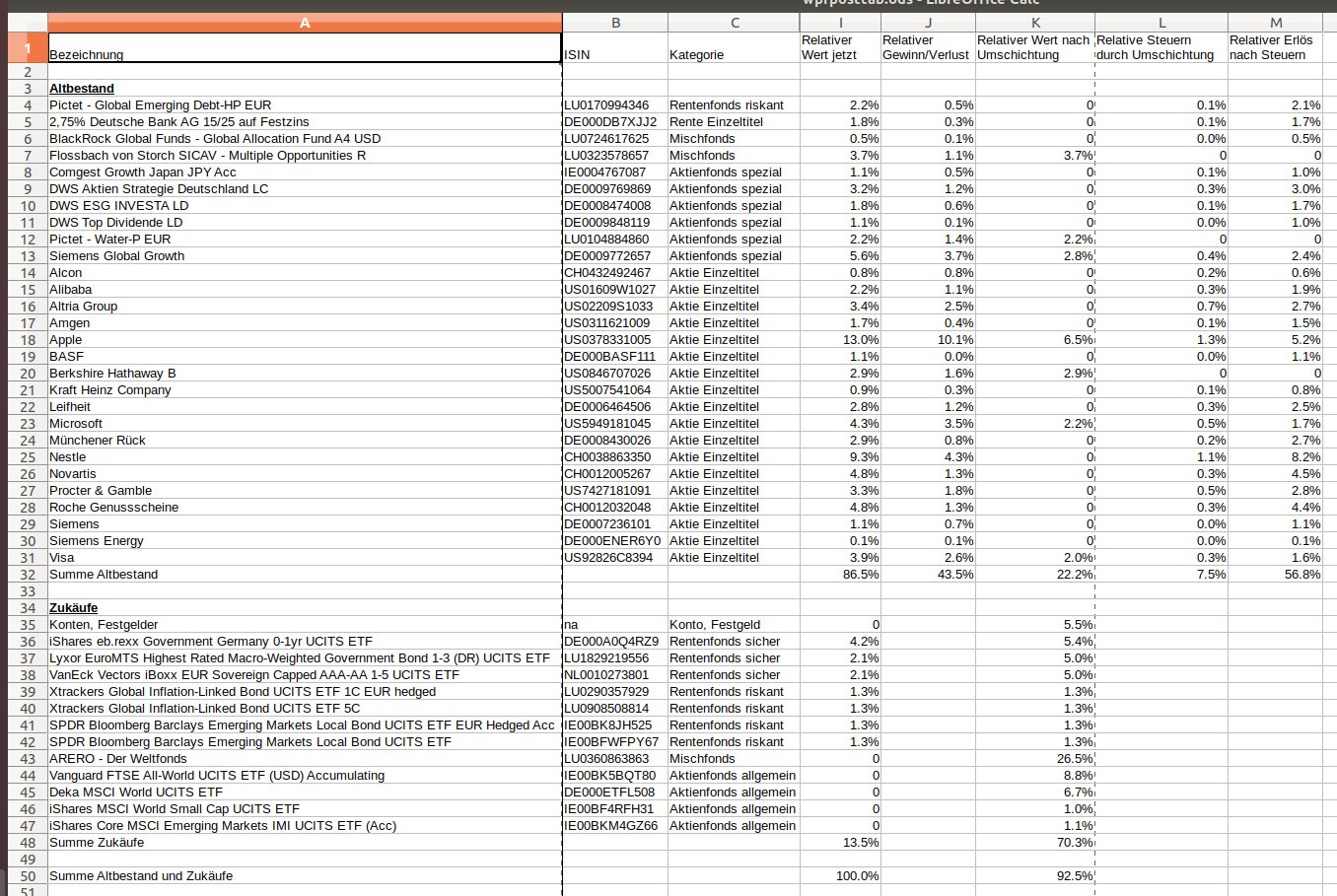
Task: Click the '43.5%' total cell
Action: point(928,575)
